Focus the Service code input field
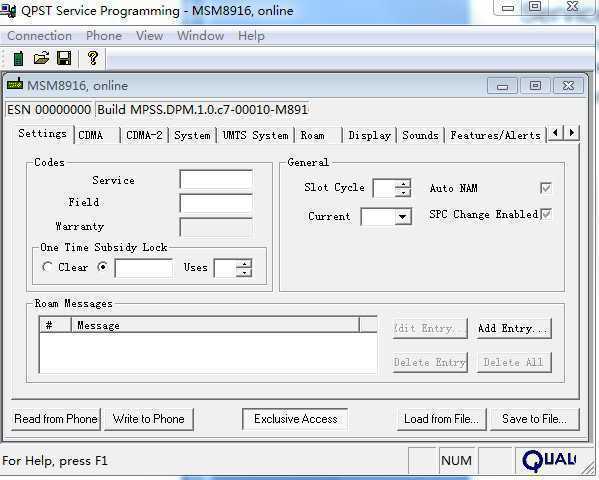This screenshot has height=480, width=599. coord(216,179)
